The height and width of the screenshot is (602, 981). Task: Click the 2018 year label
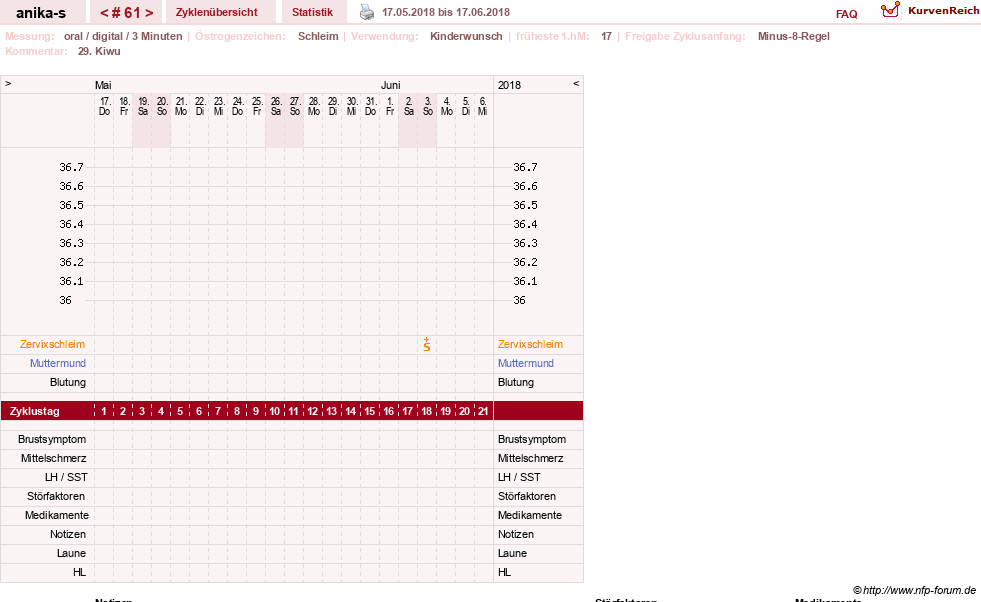509,85
